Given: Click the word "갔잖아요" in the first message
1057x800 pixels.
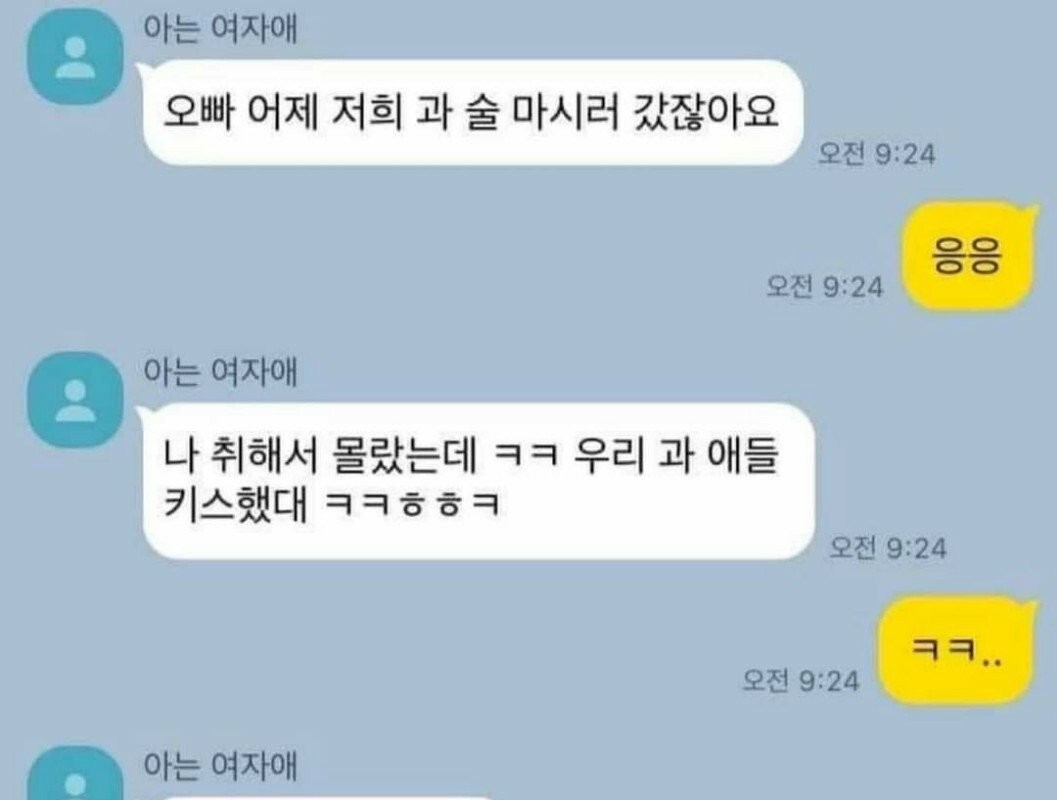Looking at the screenshot, I should coord(708,112).
